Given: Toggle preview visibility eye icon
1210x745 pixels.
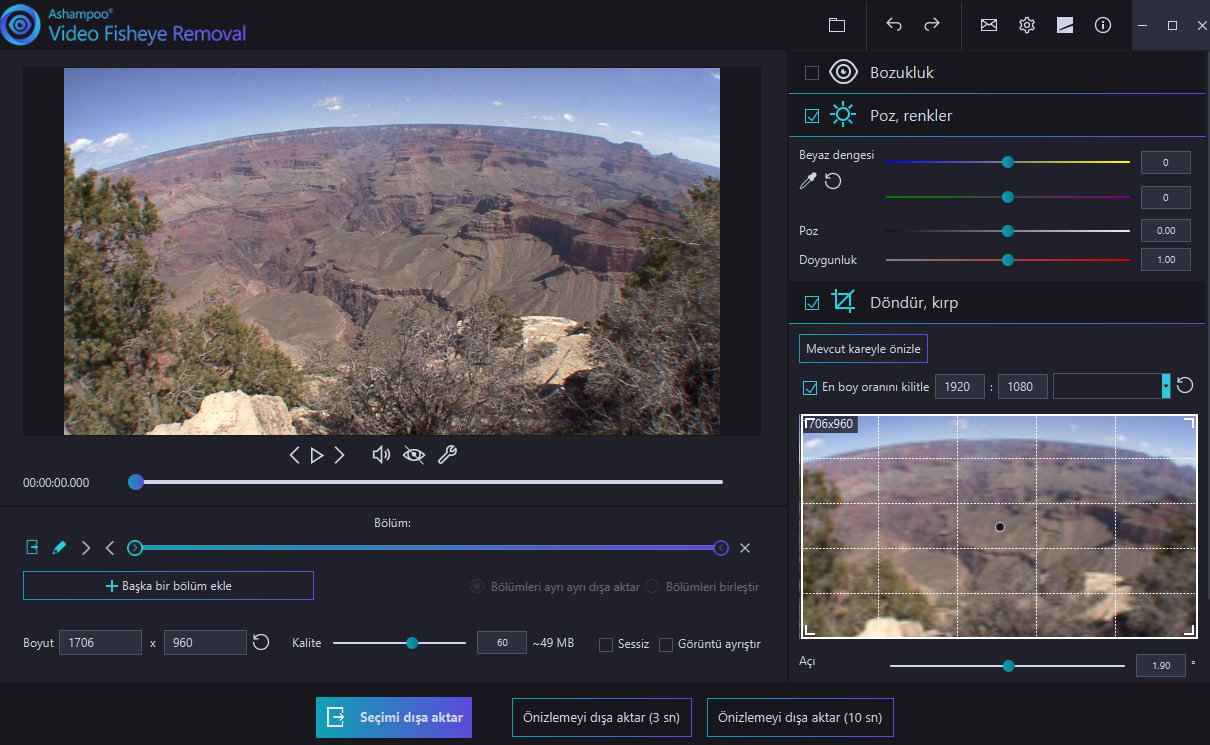Looking at the screenshot, I should [x=414, y=455].
